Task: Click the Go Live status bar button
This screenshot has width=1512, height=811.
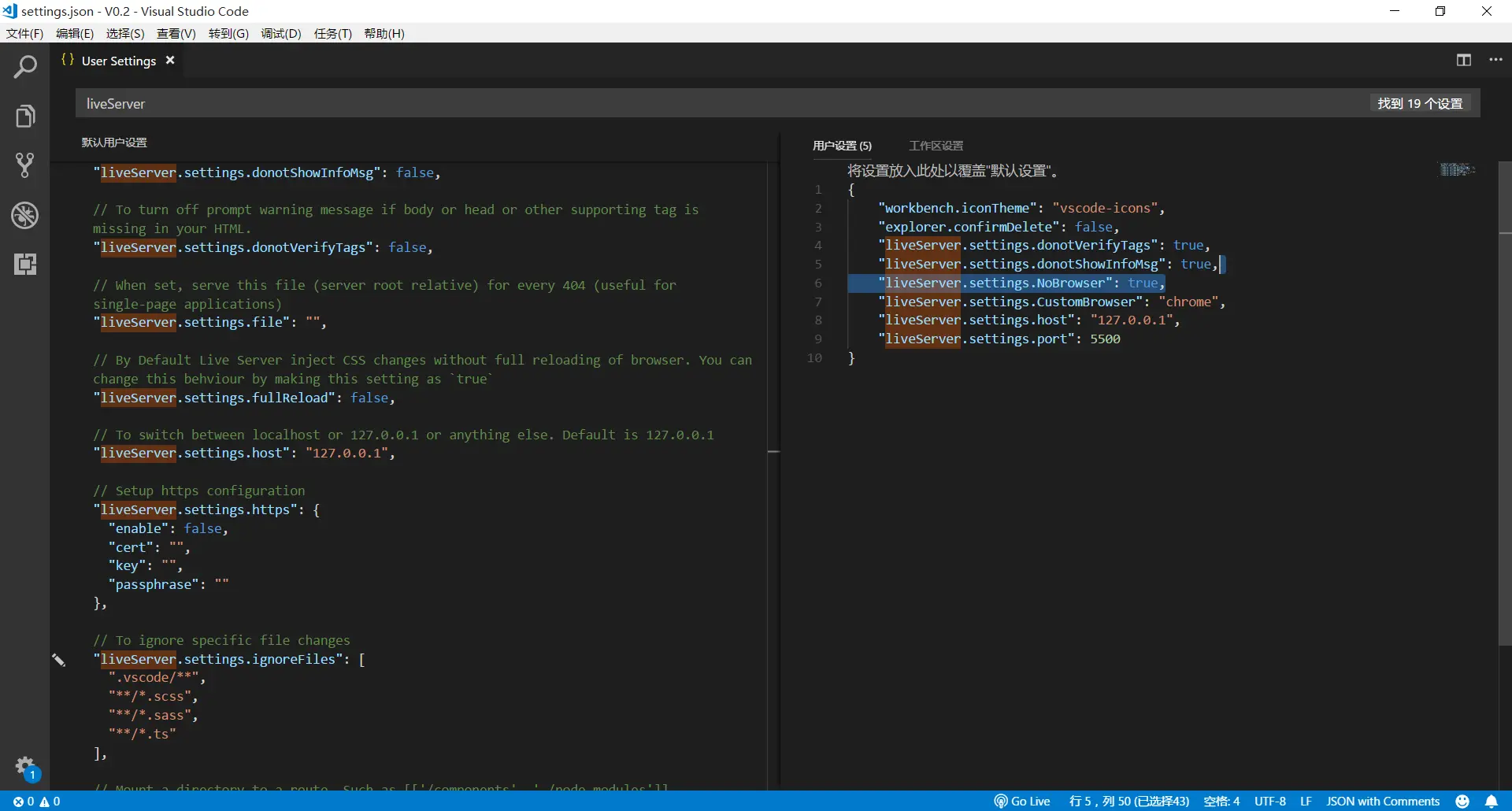Action: 1022,801
